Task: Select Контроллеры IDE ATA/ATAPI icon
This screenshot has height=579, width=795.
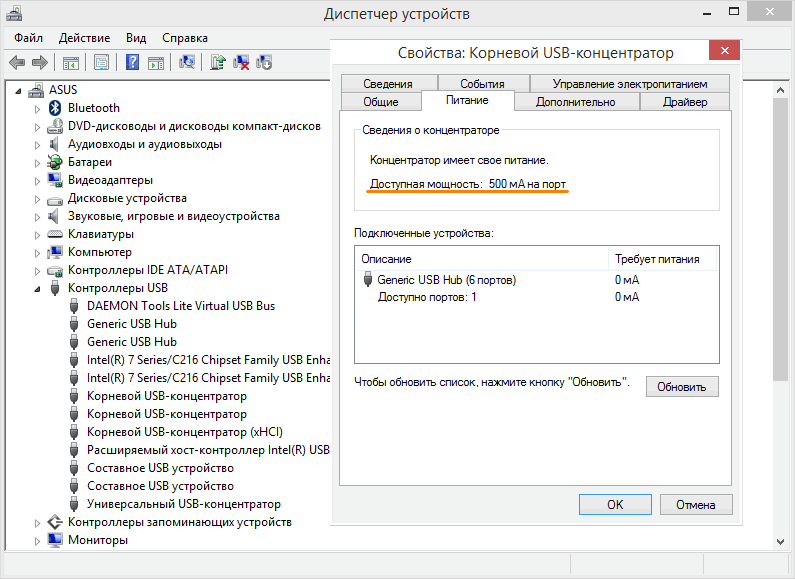Action: [55, 271]
